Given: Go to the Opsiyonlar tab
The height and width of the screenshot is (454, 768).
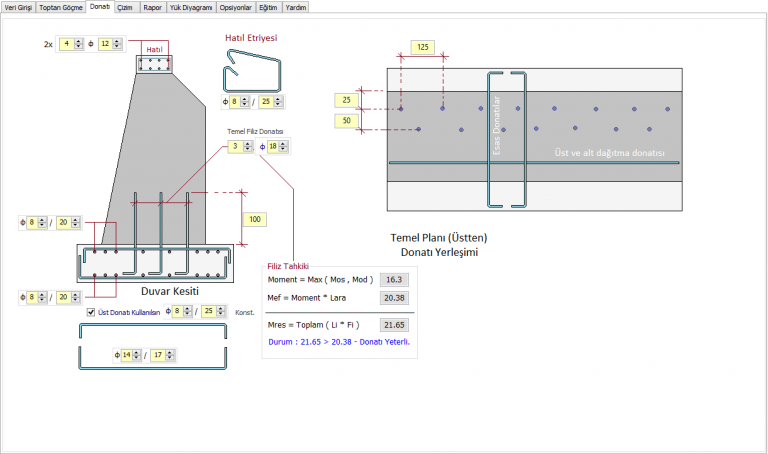Looking at the screenshot, I should tap(236, 7).
